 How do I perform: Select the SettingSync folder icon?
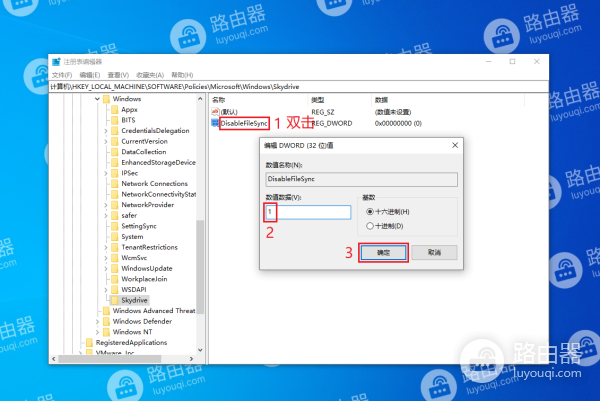[x=114, y=226]
